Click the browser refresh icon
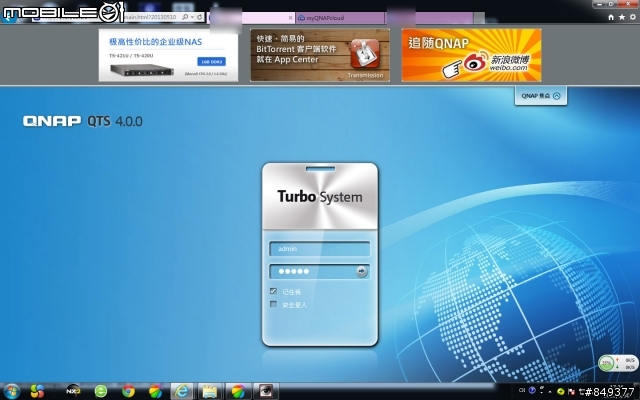The image size is (640, 400). (x=199, y=17)
